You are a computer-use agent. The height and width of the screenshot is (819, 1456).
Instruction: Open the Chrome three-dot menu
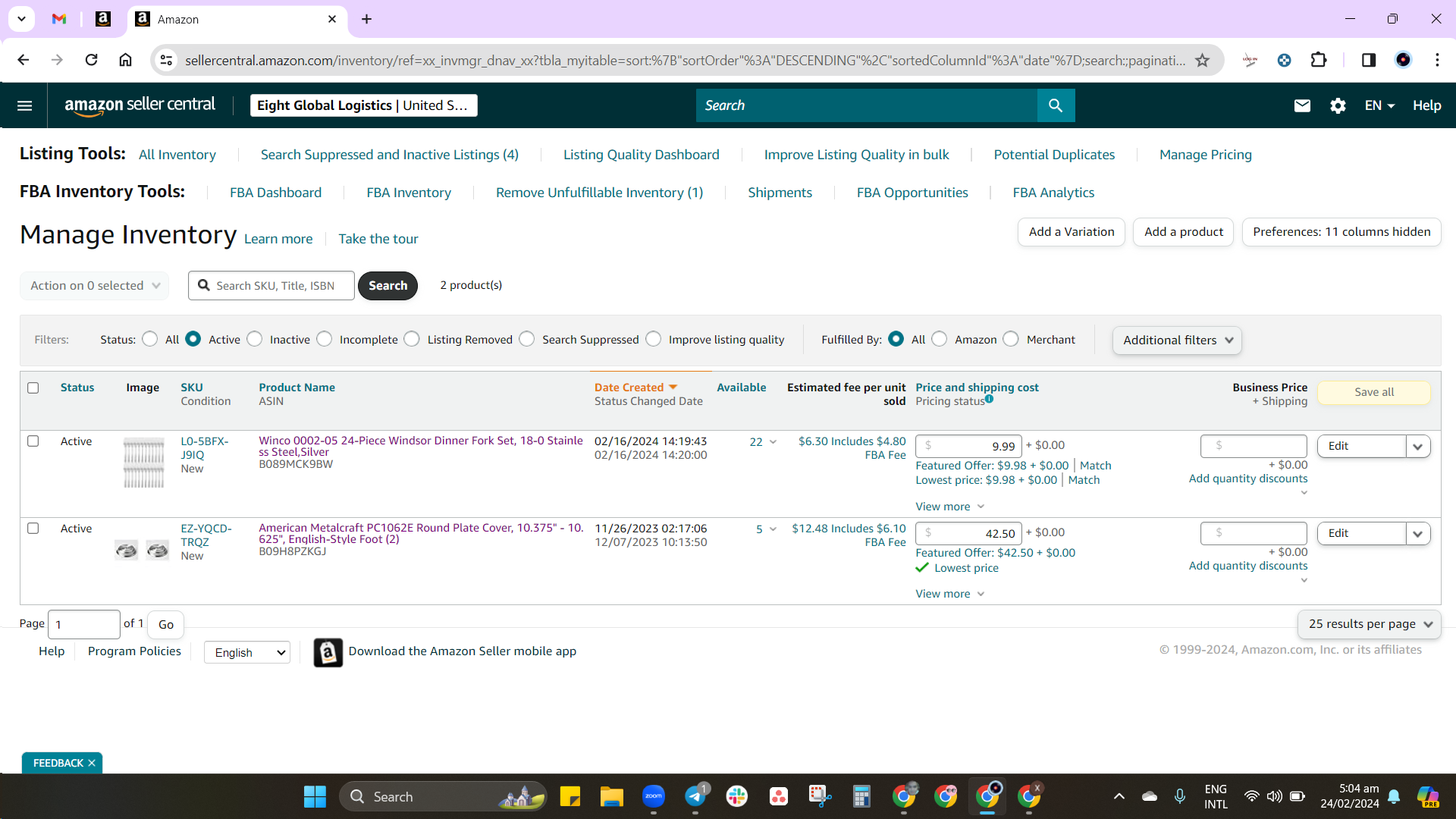click(1437, 60)
